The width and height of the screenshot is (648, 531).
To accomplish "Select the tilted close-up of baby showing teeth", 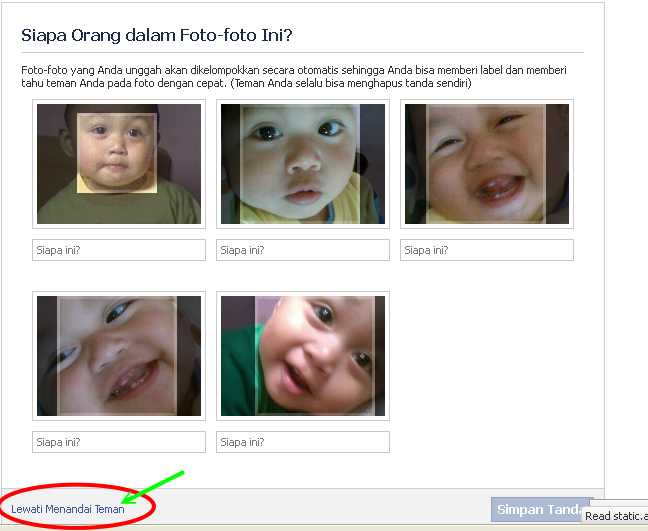I will (x=119, y=356).
